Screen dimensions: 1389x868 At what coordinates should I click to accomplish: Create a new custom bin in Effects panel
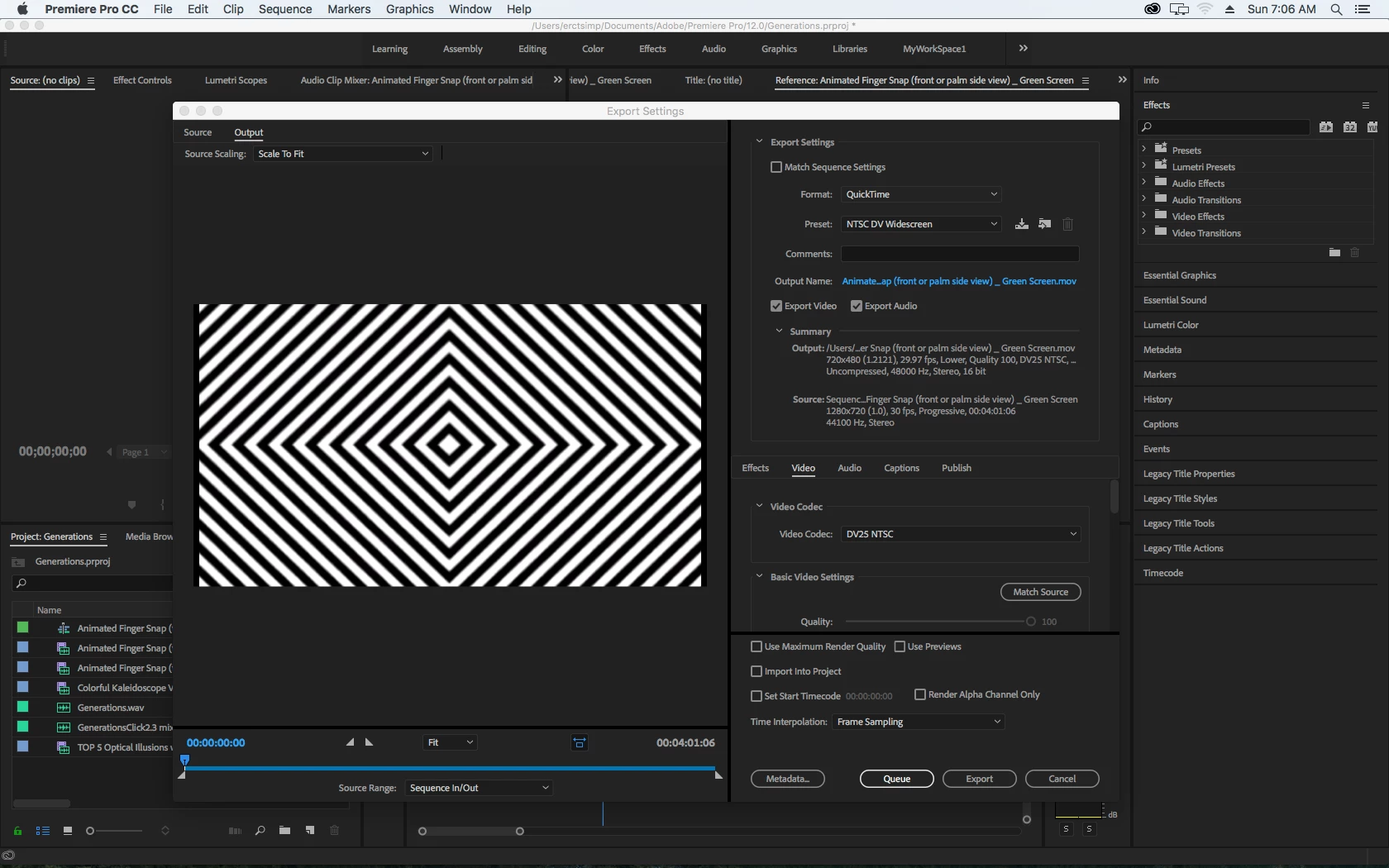coord(1334,252)
